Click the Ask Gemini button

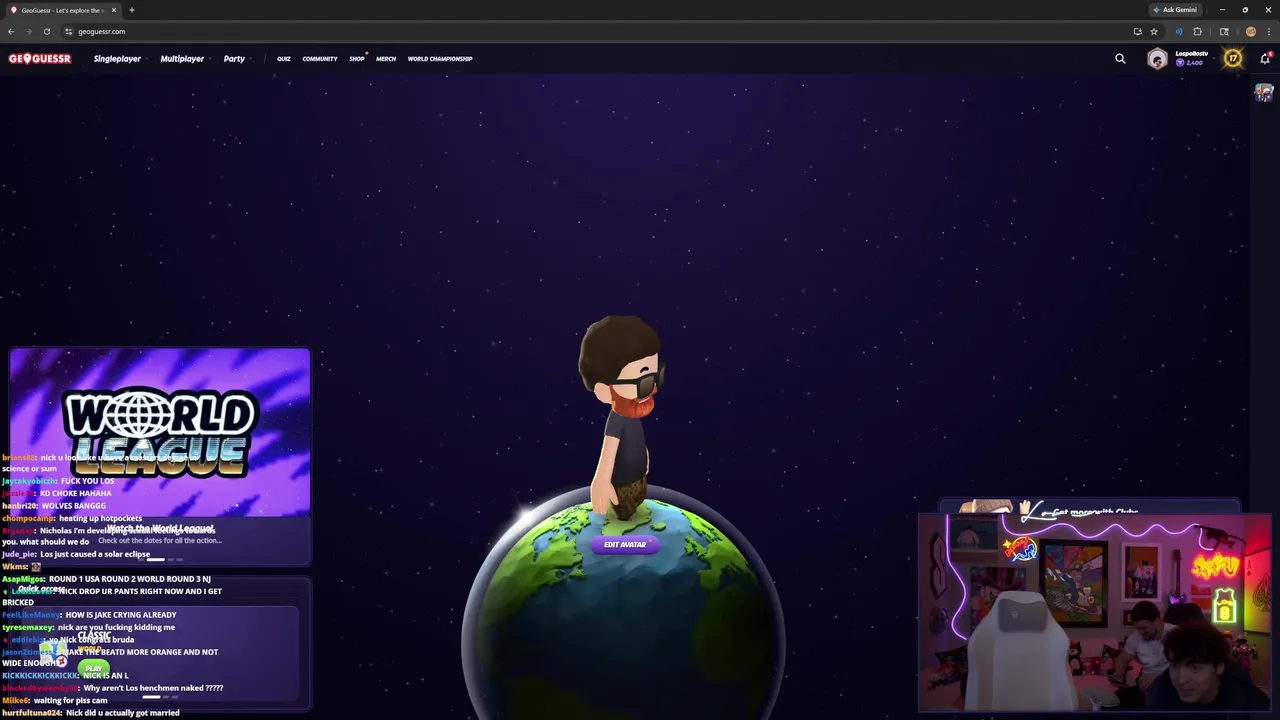[1175, 10]
